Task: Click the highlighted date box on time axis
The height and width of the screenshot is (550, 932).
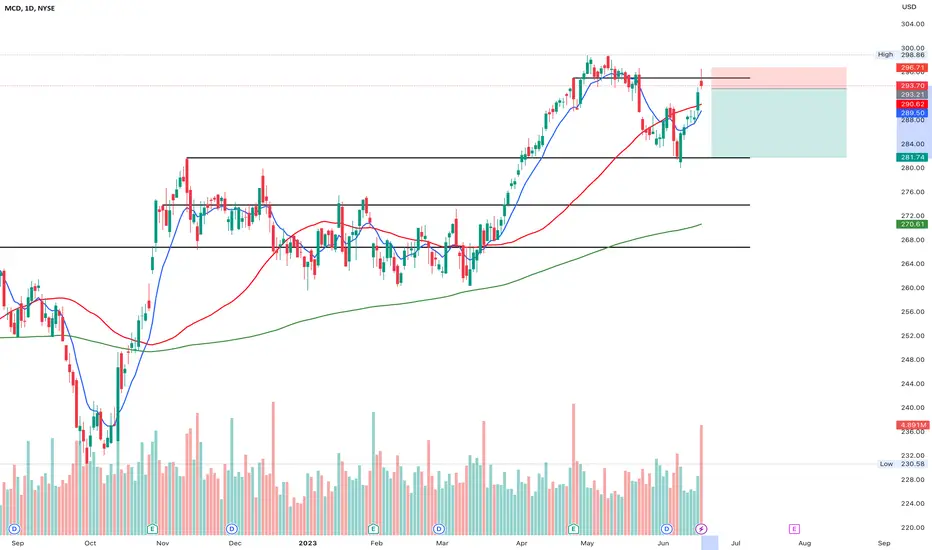Action: tap(710, 543)
